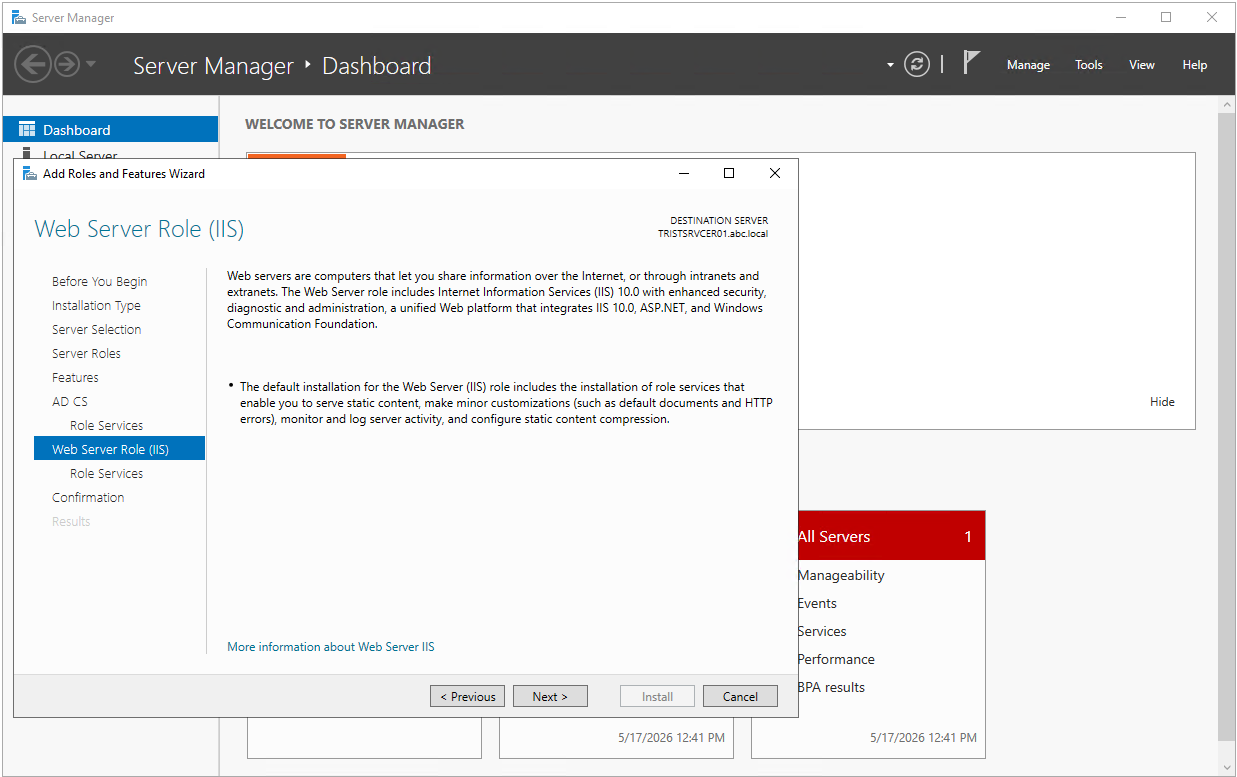Go to Server Selection step
Screen dimensions: 1237x777
coord(96,330)
